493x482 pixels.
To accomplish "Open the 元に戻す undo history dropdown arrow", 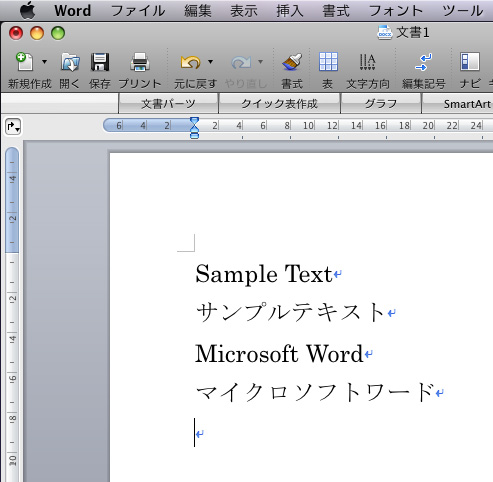I will click(210, 62).
